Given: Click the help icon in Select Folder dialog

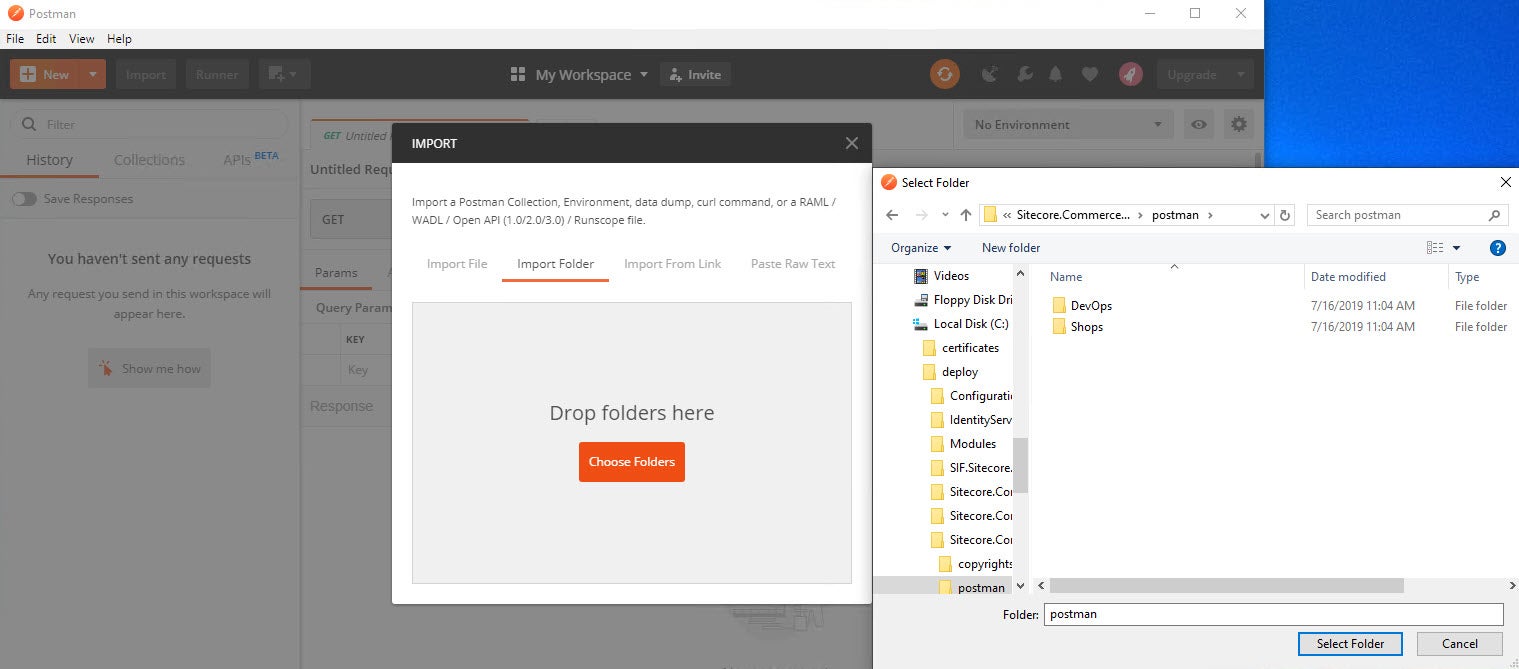Looking at the screenshot, I should click(x=1497, y=248).
